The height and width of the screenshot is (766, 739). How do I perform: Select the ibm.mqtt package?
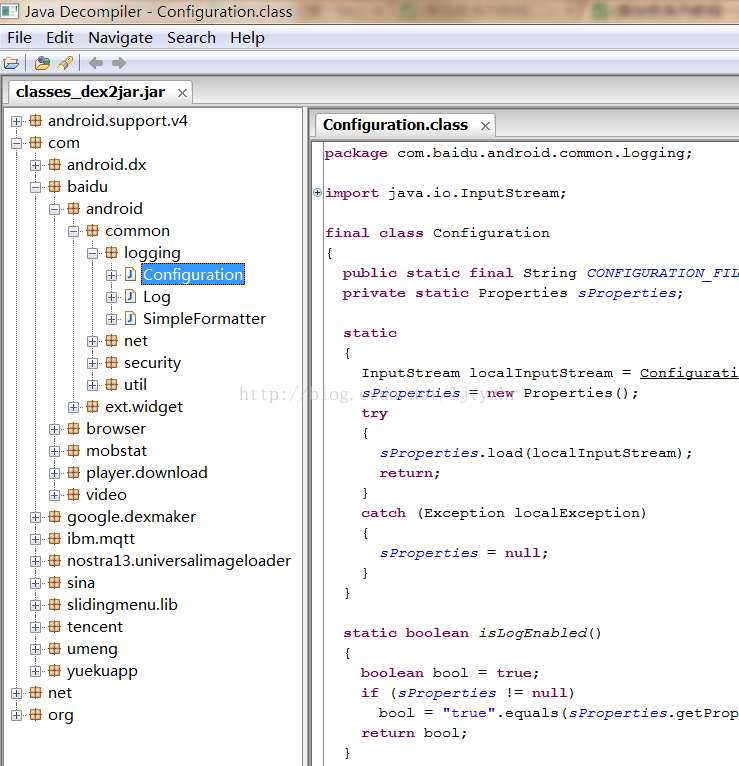click(101, 539)
